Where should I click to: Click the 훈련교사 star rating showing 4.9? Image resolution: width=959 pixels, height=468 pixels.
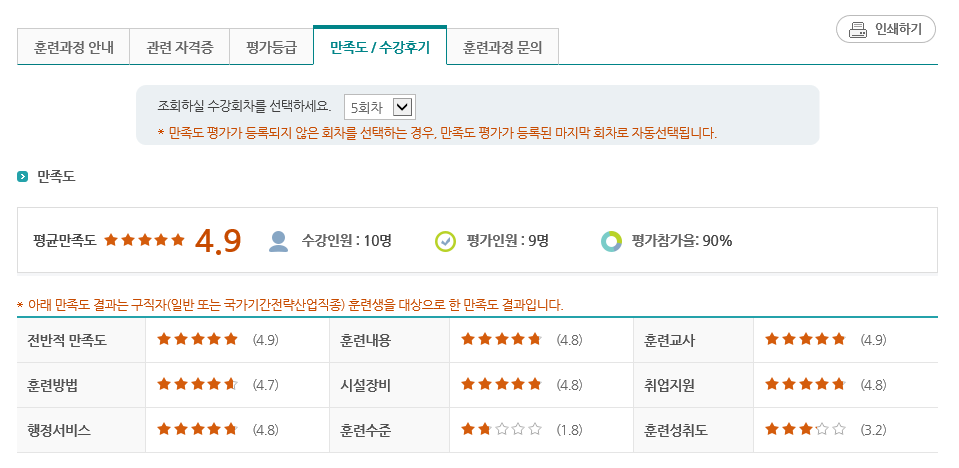(x=805, y=339)
